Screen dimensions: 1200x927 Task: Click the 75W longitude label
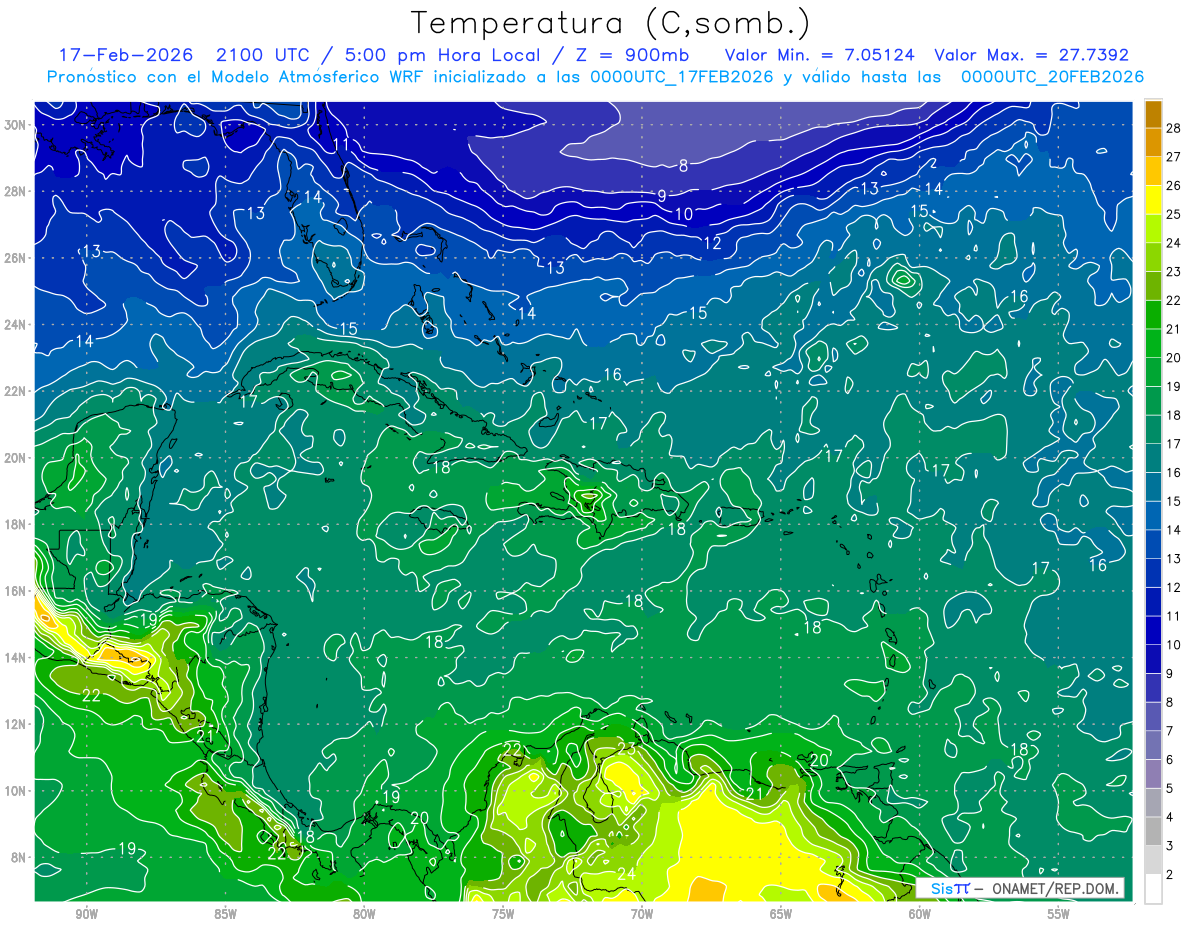(503, 914)
